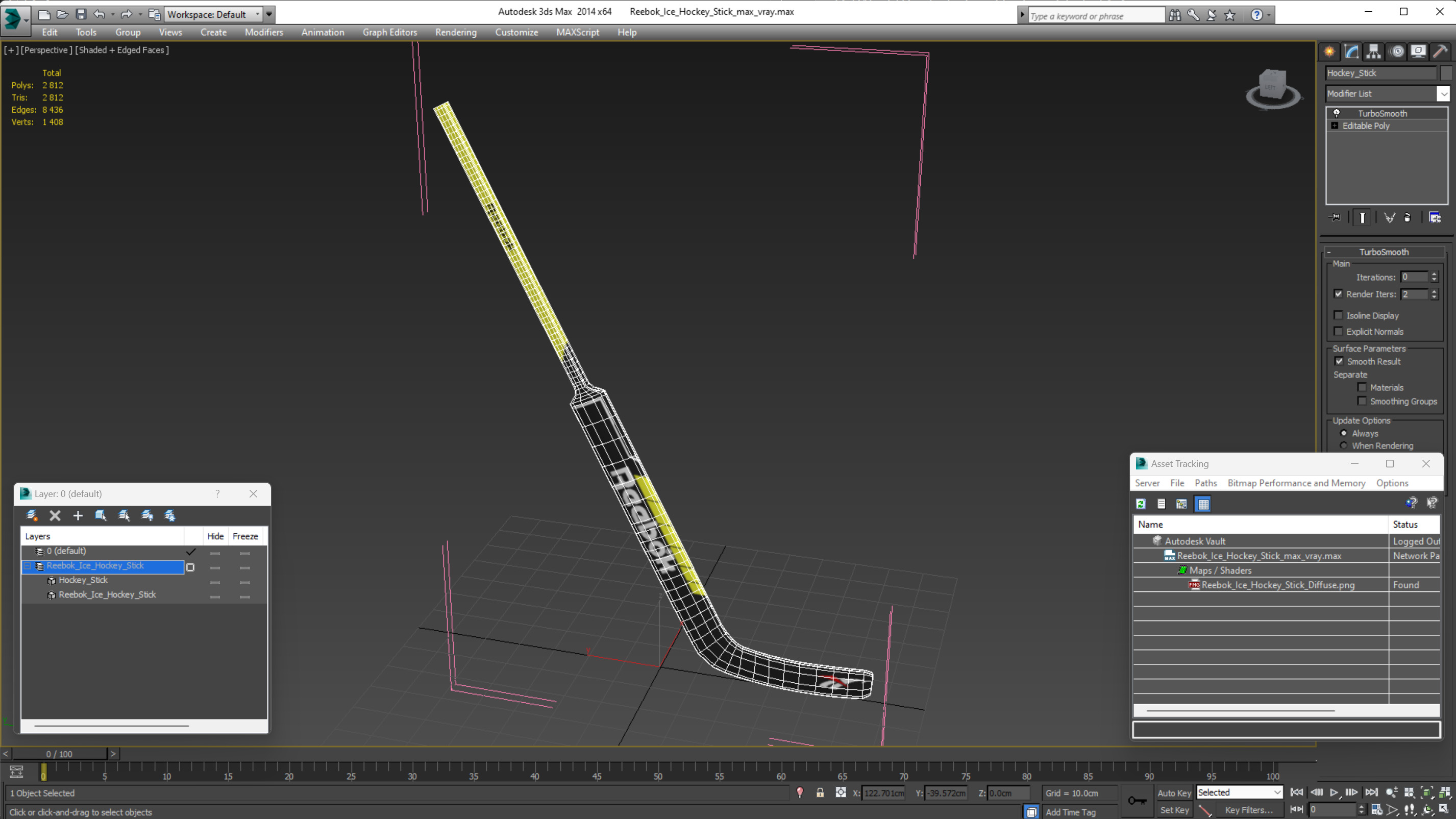Add selected objects to highlighted layer
Viewport: 1456px width, 819px height.
point(78,515)
